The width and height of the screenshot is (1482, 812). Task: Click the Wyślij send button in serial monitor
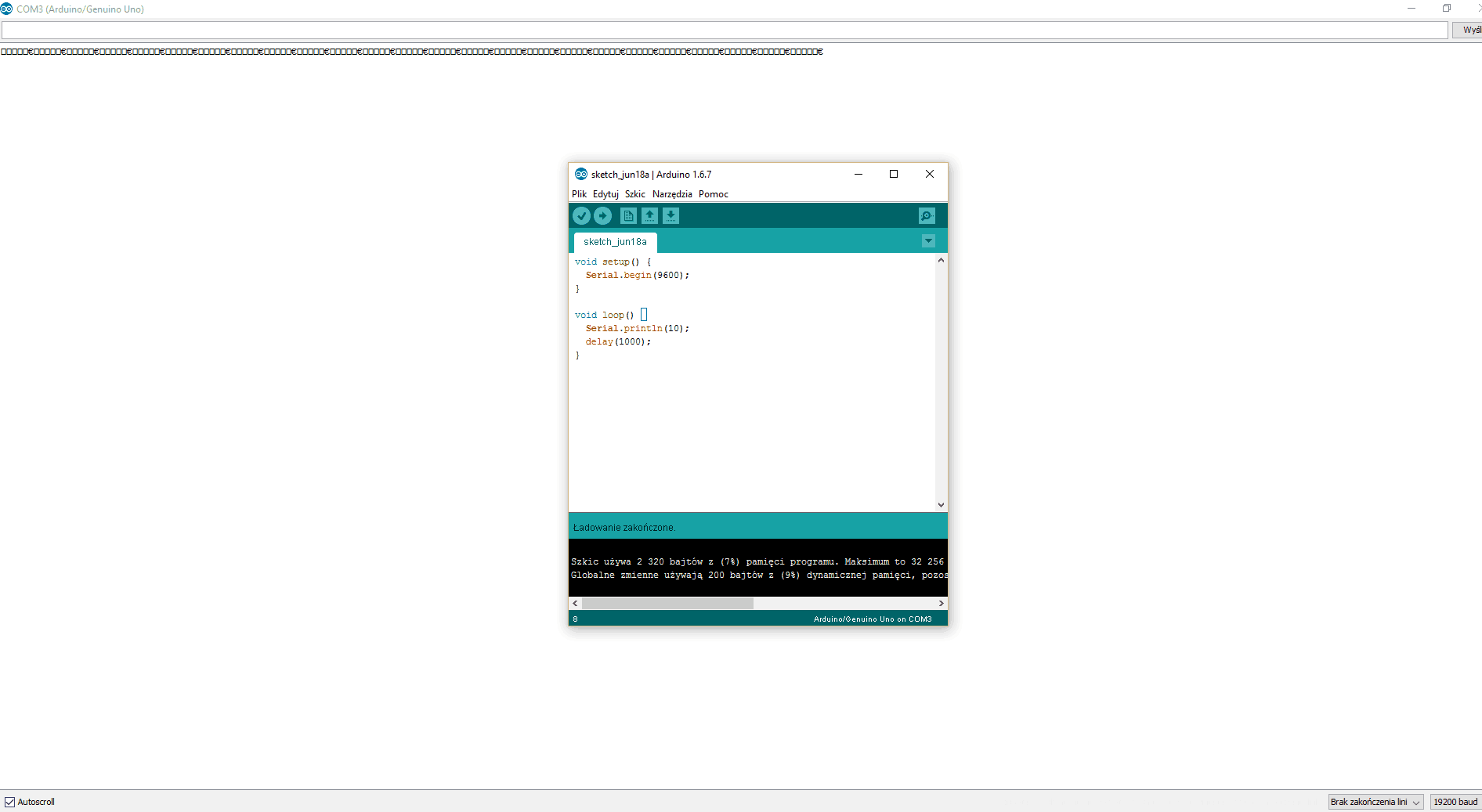[1467, 30]
